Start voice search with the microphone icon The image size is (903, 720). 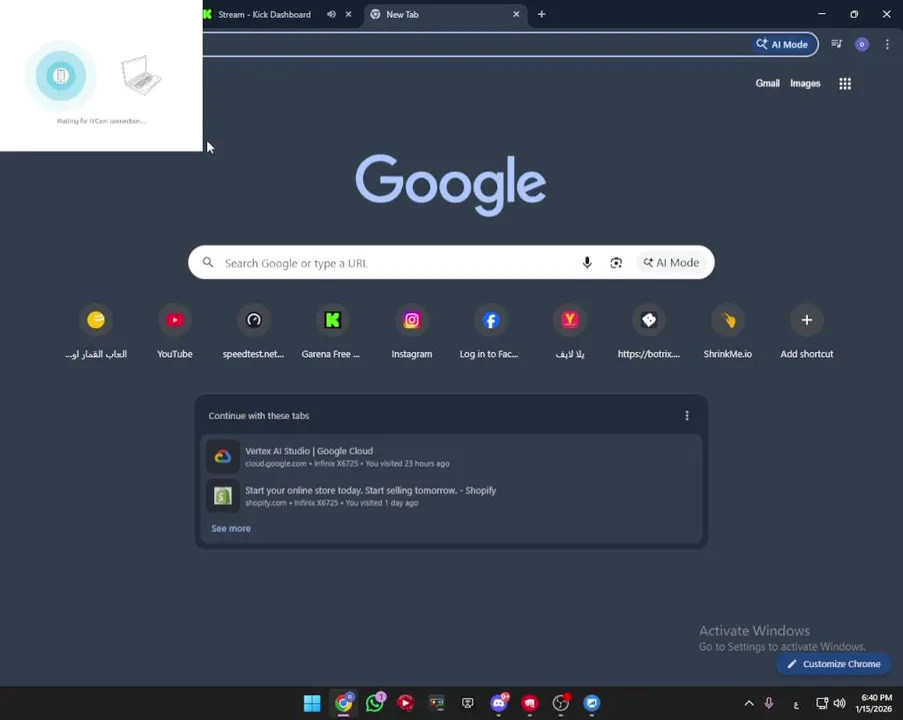587,263
